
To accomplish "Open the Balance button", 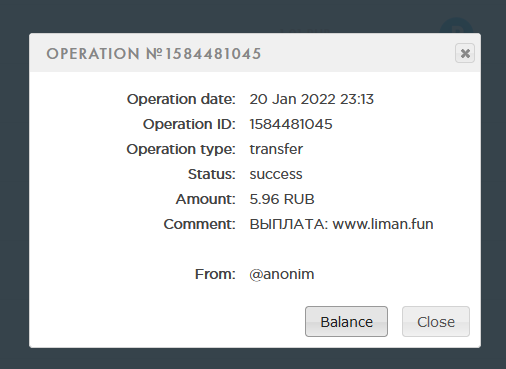I will [x=346, y=322].
